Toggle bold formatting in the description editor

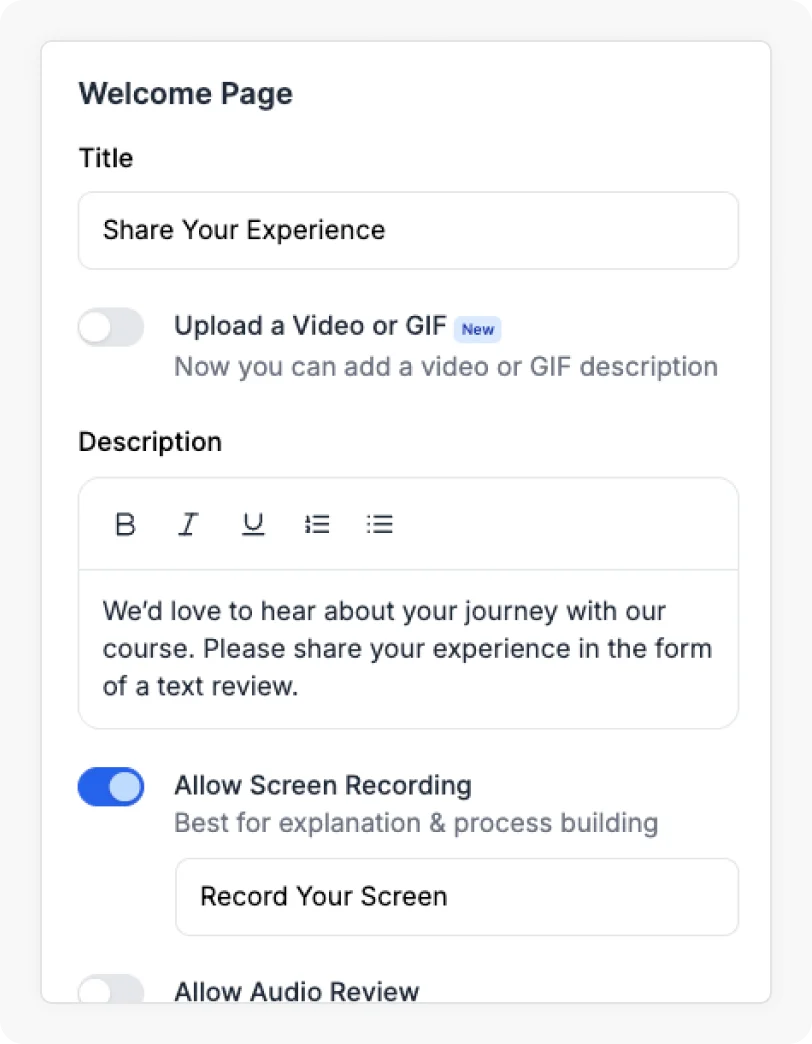pos(124,523)
